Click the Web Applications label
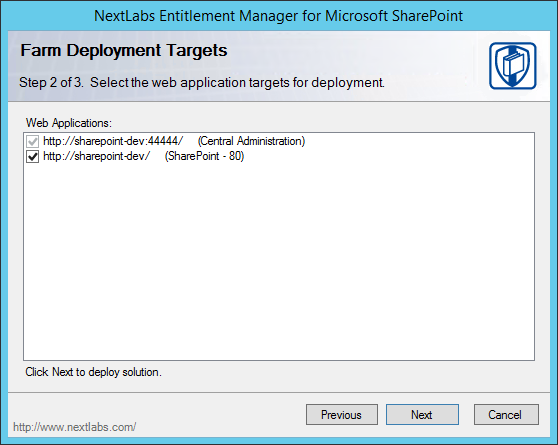The height and width of the screenshot is (445, 558). [x=69, y=123]
